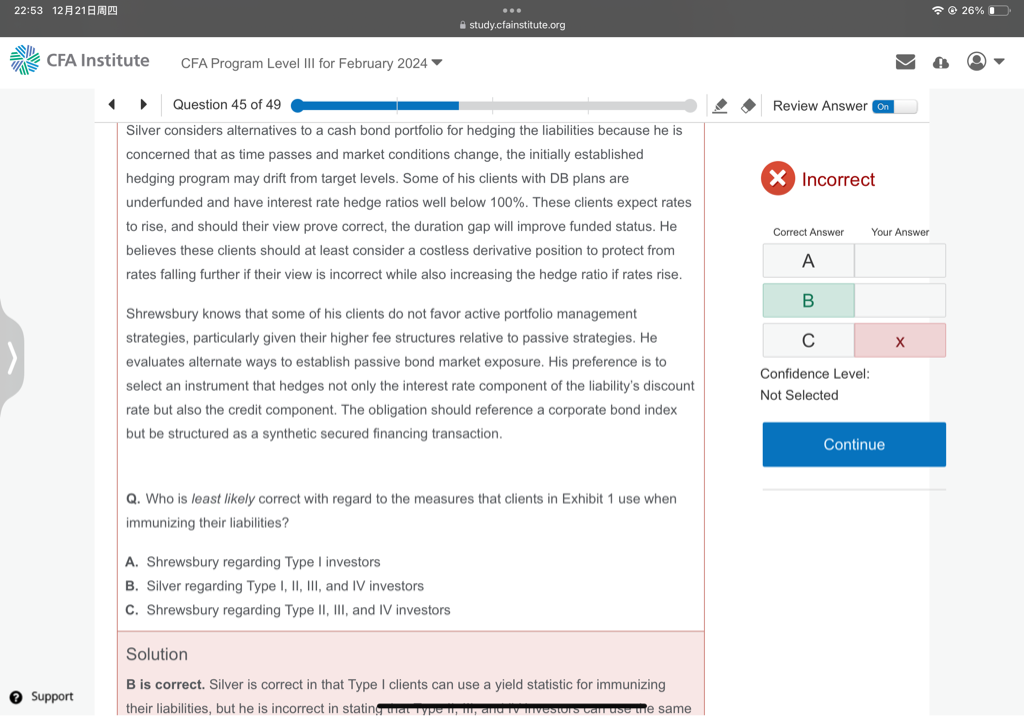Tap the three-dot multitasking menu
This screenshot has width=1024, height=716.
(512, 11)
